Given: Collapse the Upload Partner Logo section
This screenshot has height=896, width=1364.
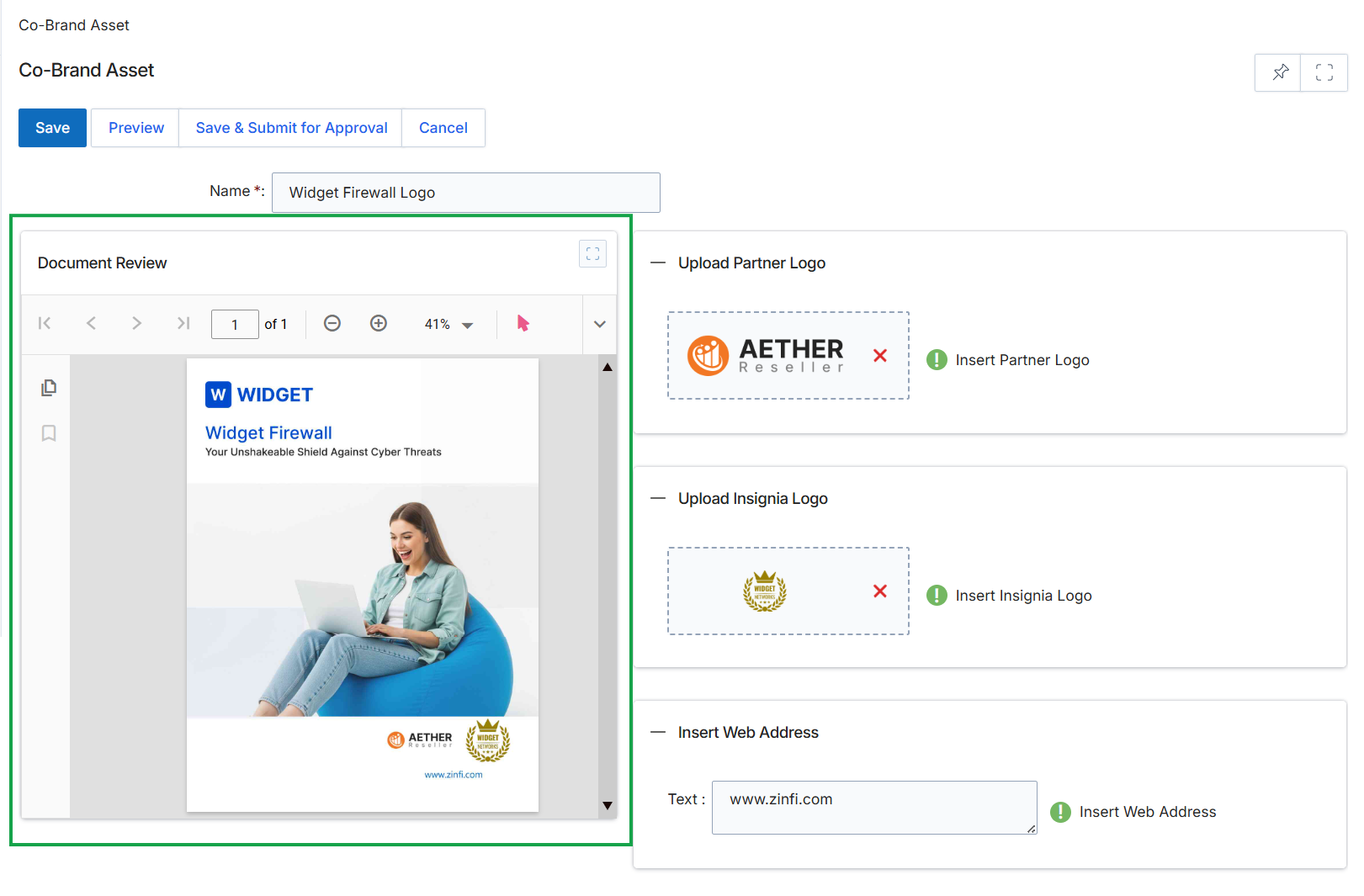Looking at the screenshot, I should point(658,262).
